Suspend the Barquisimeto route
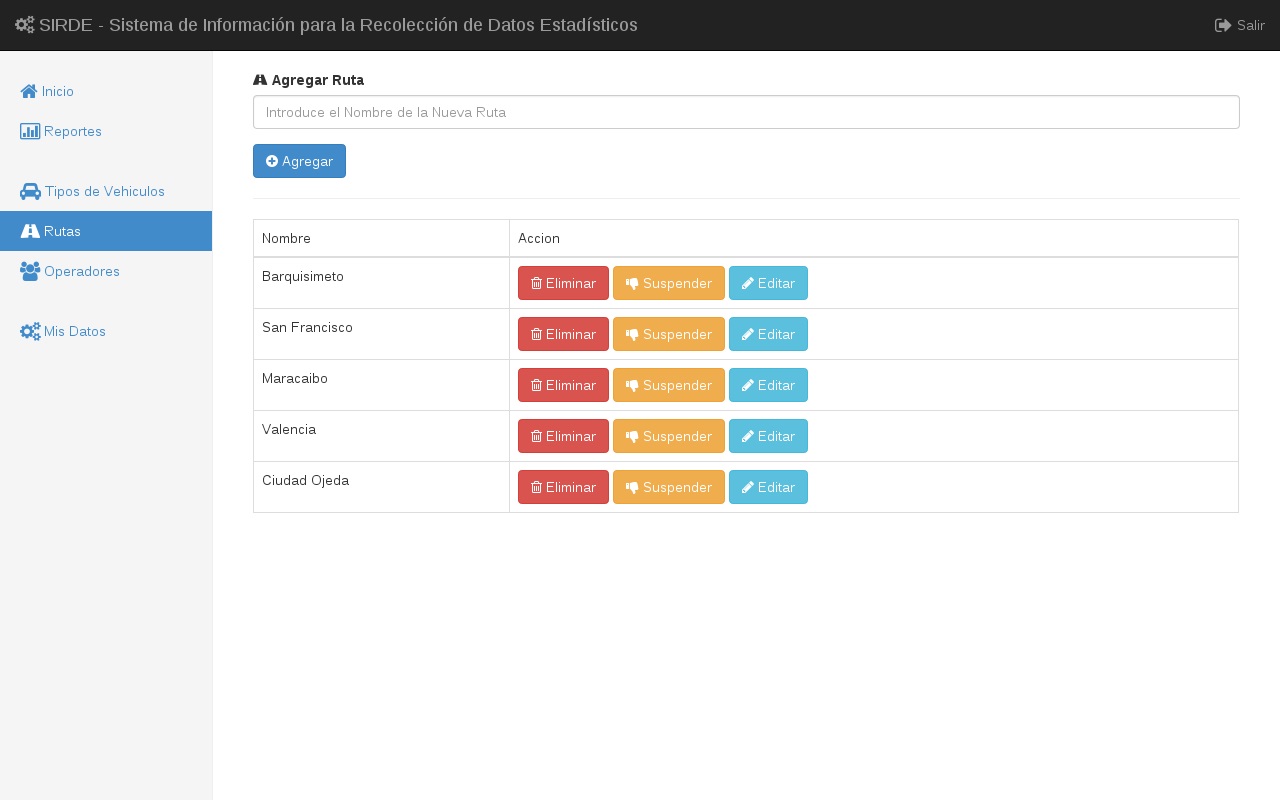The width and height of the screenshot is (1280, 800). point(669,283)
